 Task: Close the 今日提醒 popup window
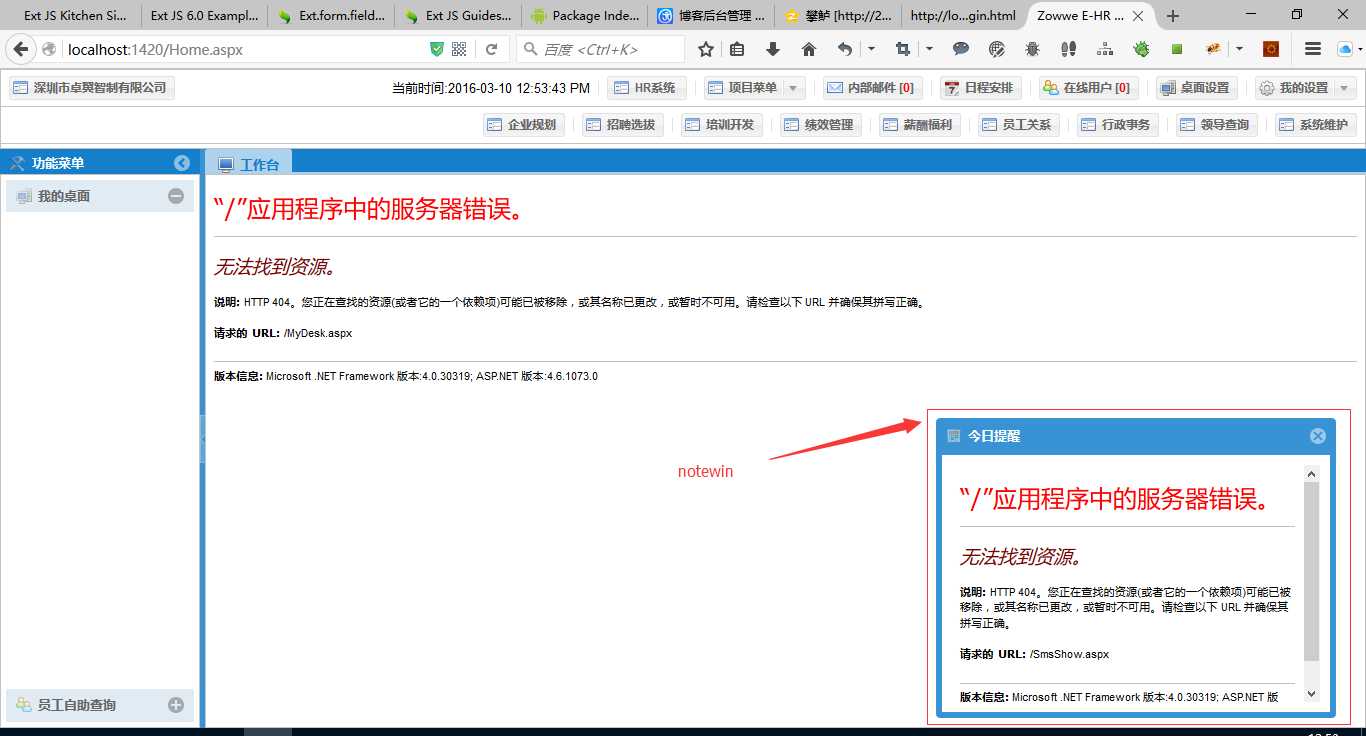[x=1318, y=436]
